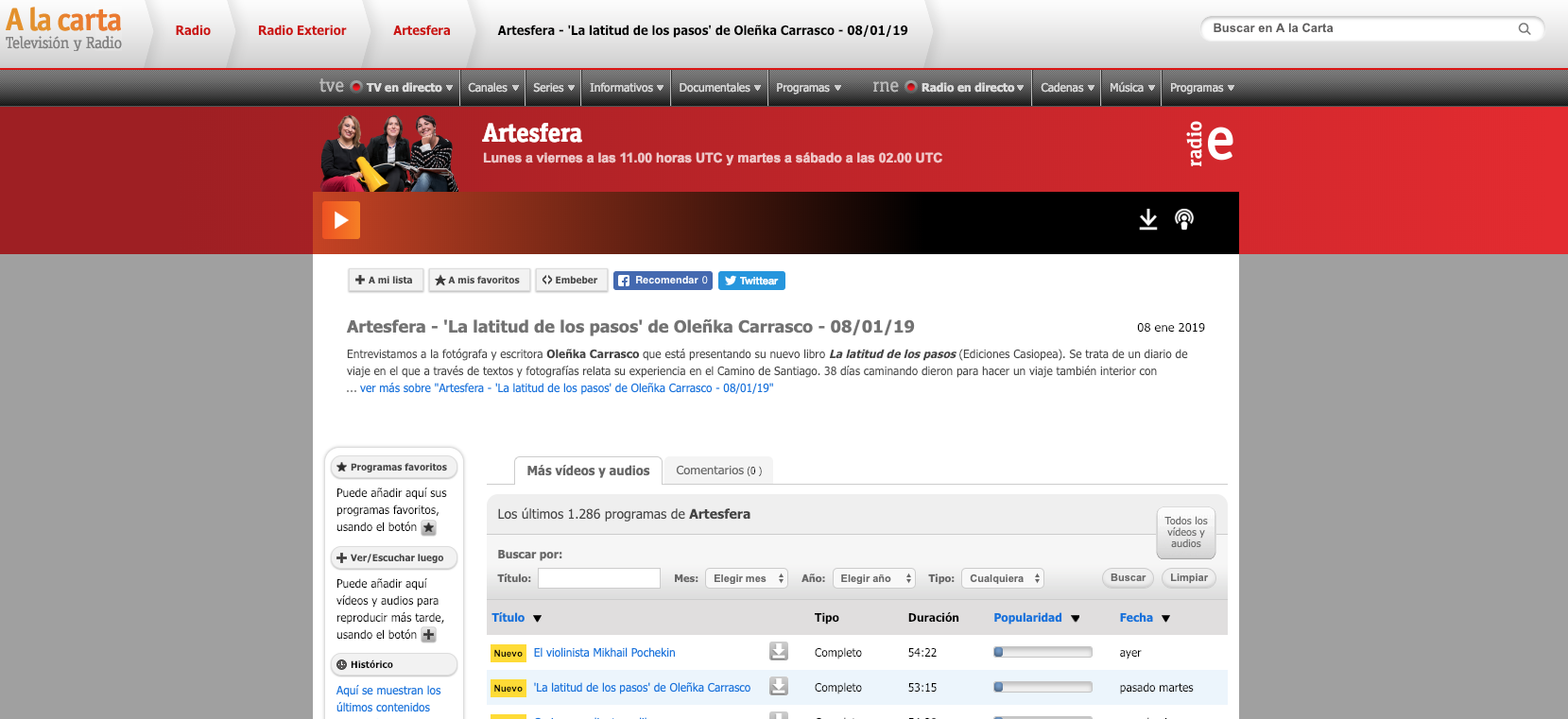Expand the Series menu

554,88
